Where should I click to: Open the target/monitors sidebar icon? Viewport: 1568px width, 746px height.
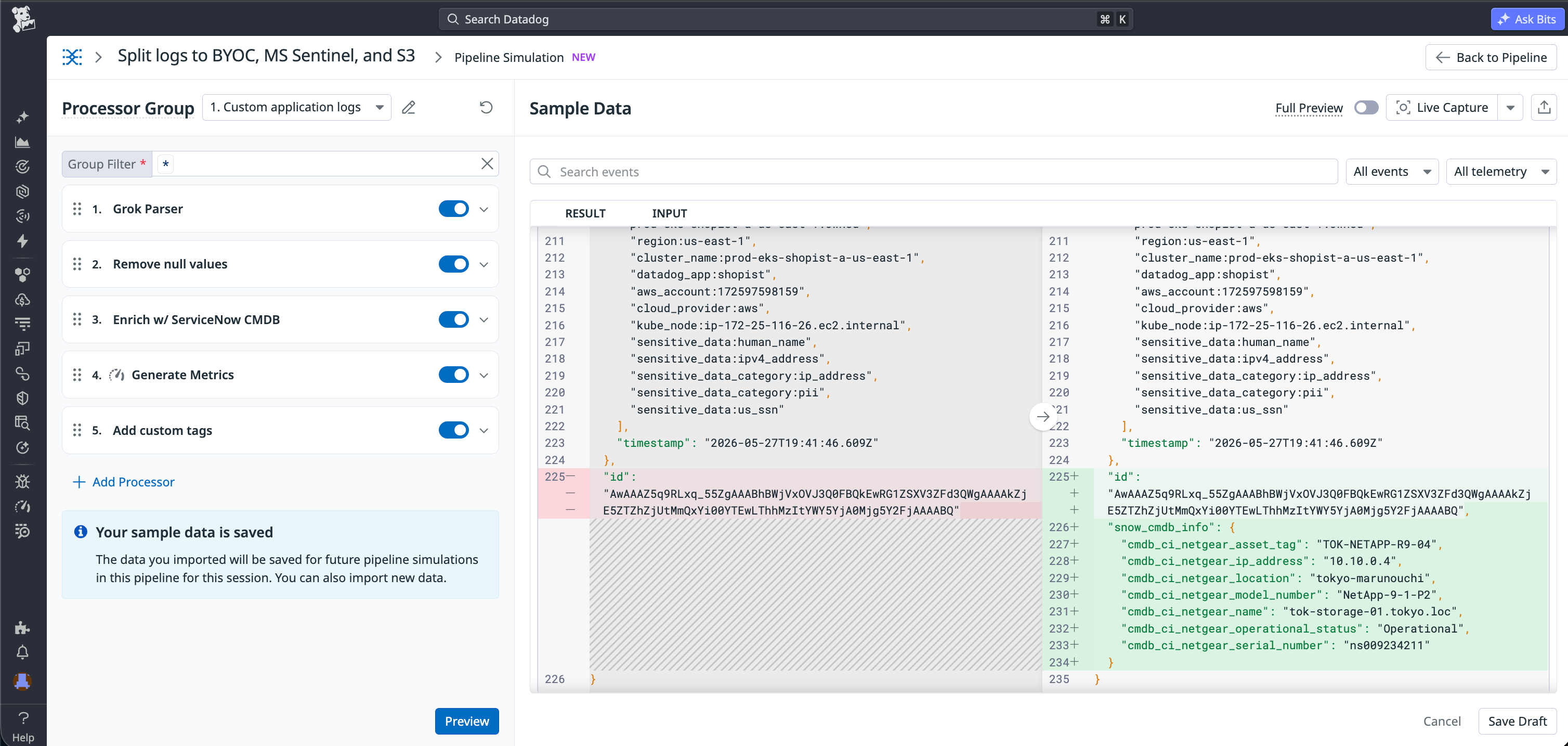coord(22,167)
